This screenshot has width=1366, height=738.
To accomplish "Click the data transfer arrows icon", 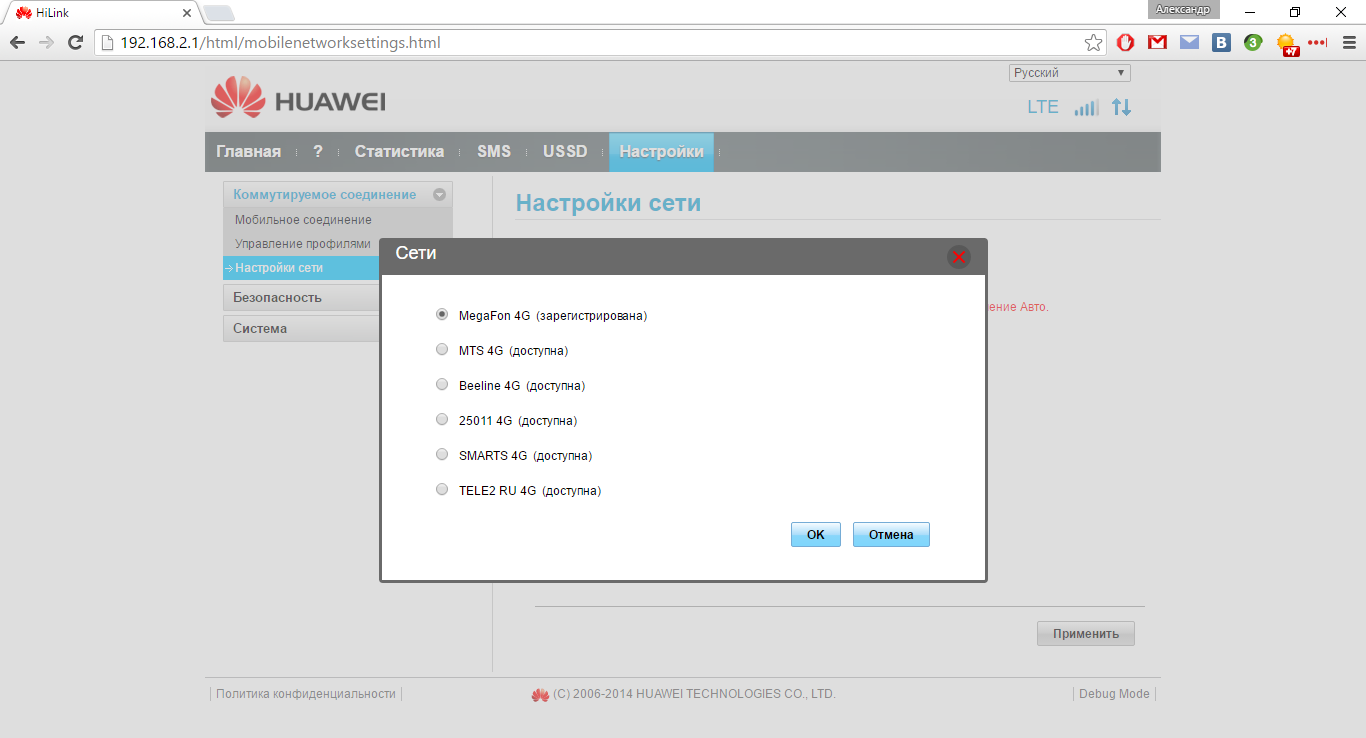I will 1122,108.
